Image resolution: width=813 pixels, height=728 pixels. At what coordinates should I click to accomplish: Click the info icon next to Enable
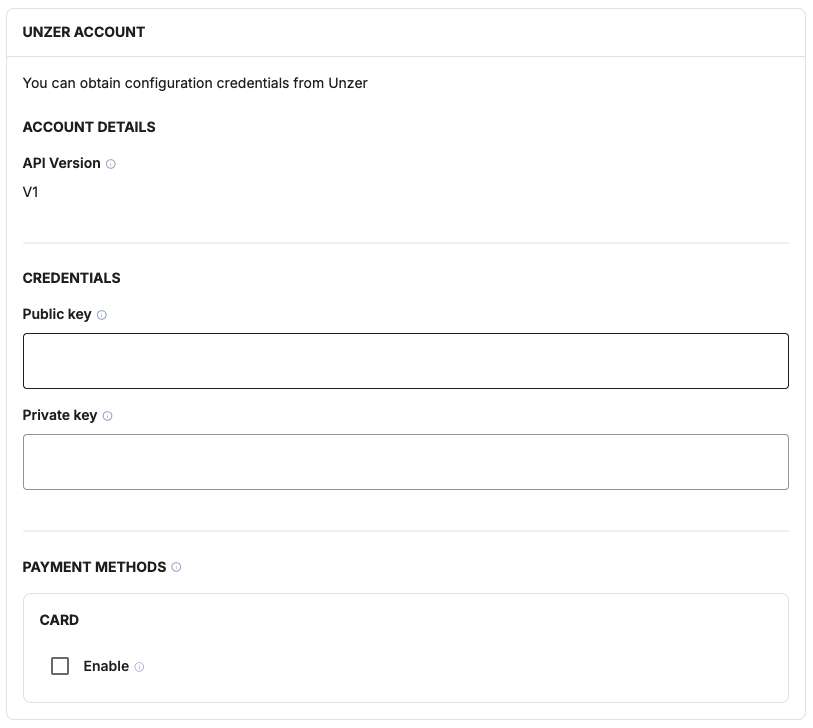pos(139,667)
